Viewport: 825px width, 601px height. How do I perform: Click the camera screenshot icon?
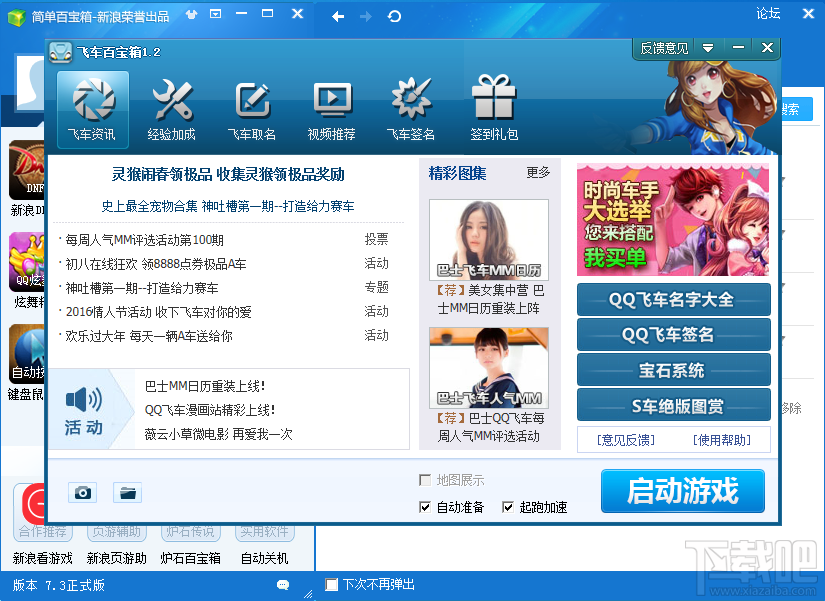point(83,493)
